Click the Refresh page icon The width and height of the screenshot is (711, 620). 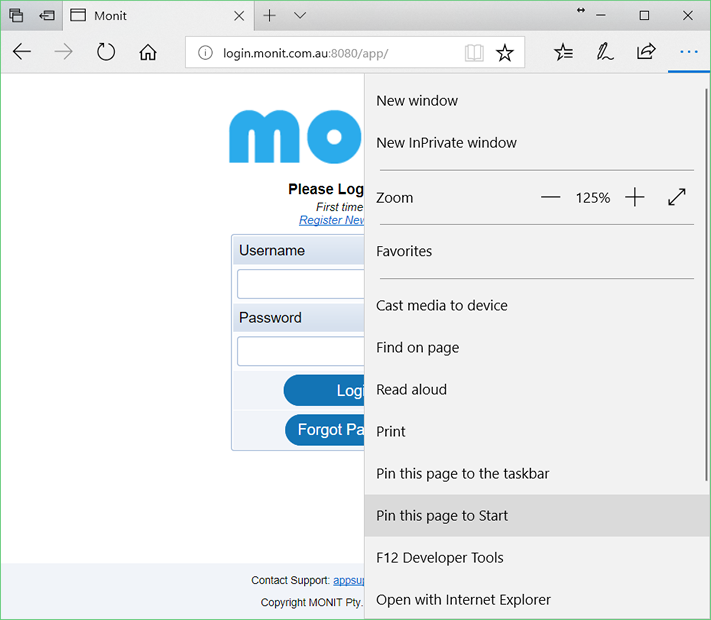(x=106, y=52)
